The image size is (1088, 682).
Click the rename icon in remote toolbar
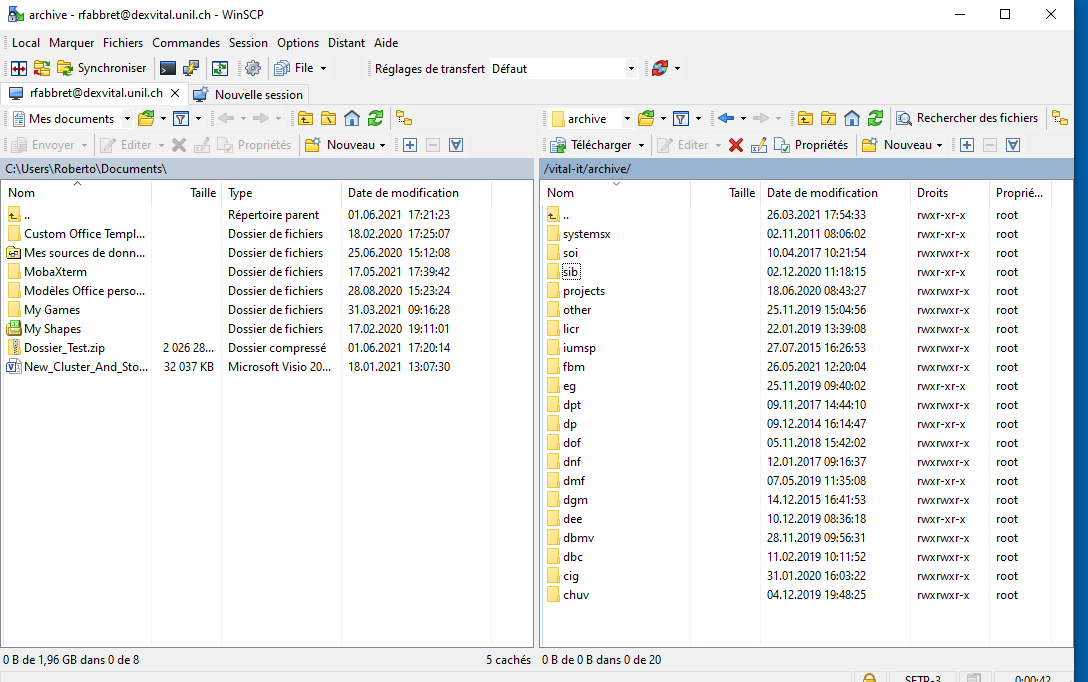(759, 145)
